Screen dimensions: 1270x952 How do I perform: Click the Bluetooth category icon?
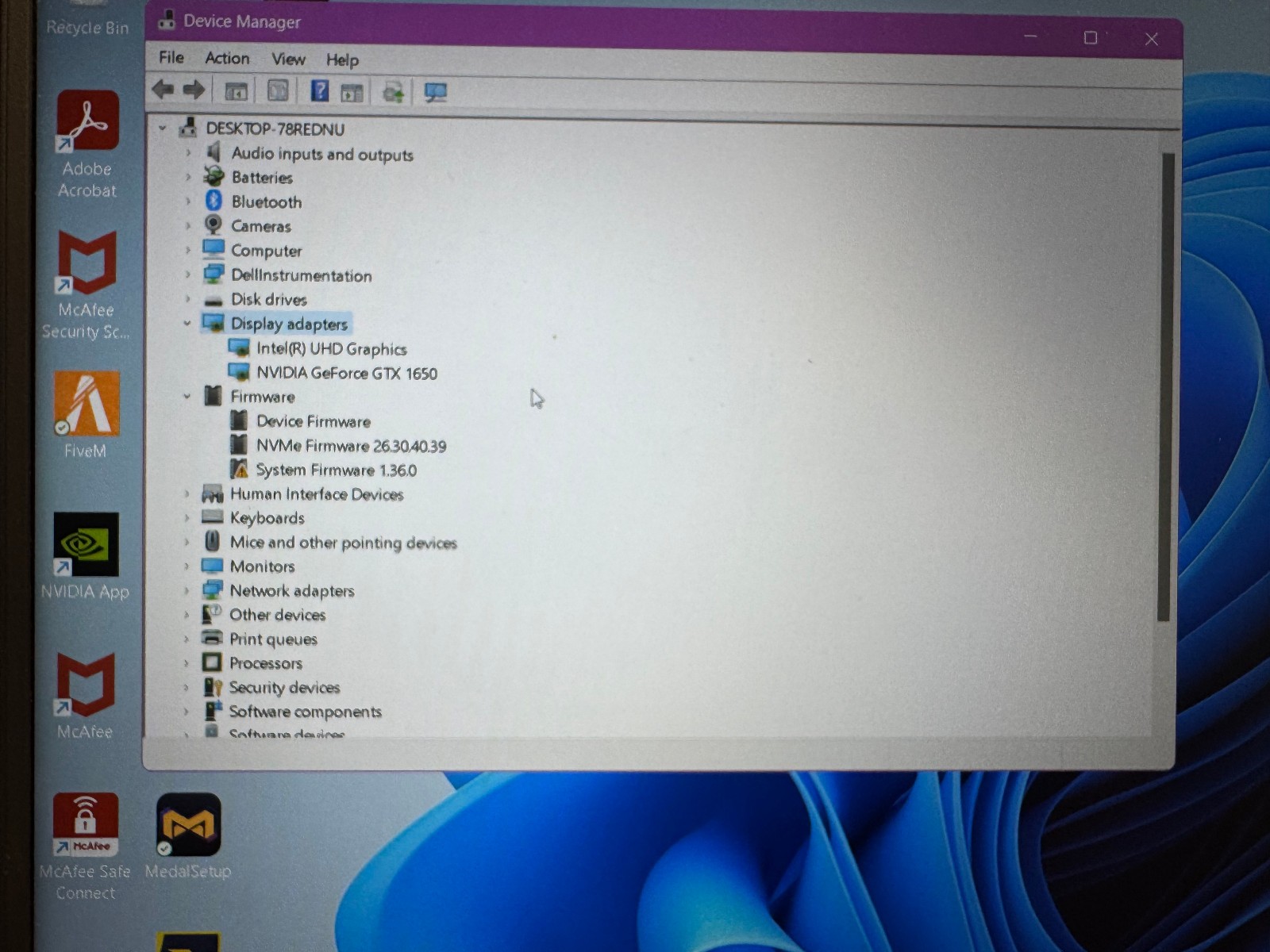(213, 201)
